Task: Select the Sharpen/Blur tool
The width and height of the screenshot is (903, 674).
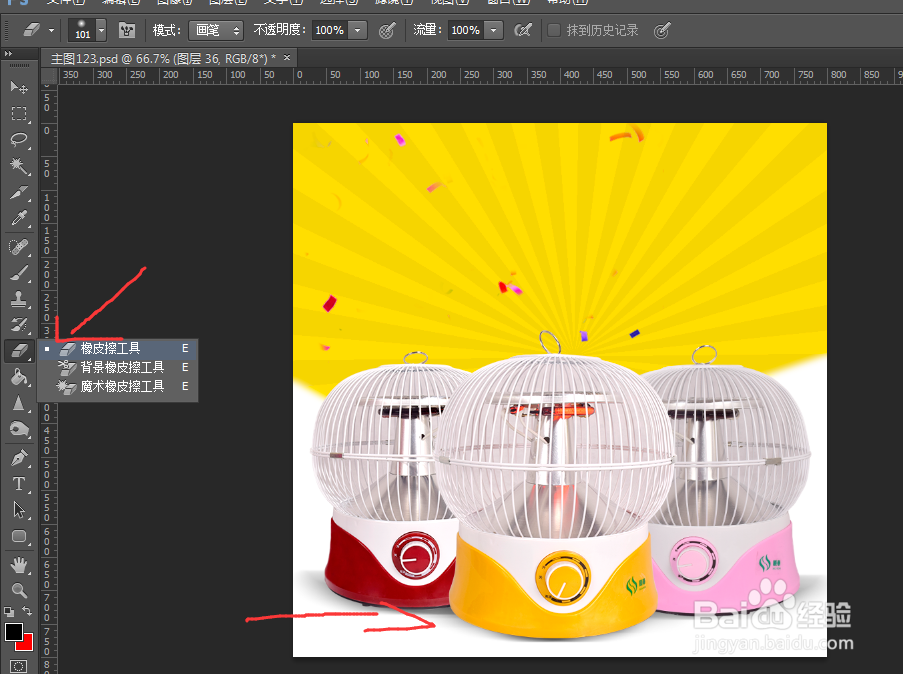Action: coord(18,403)
